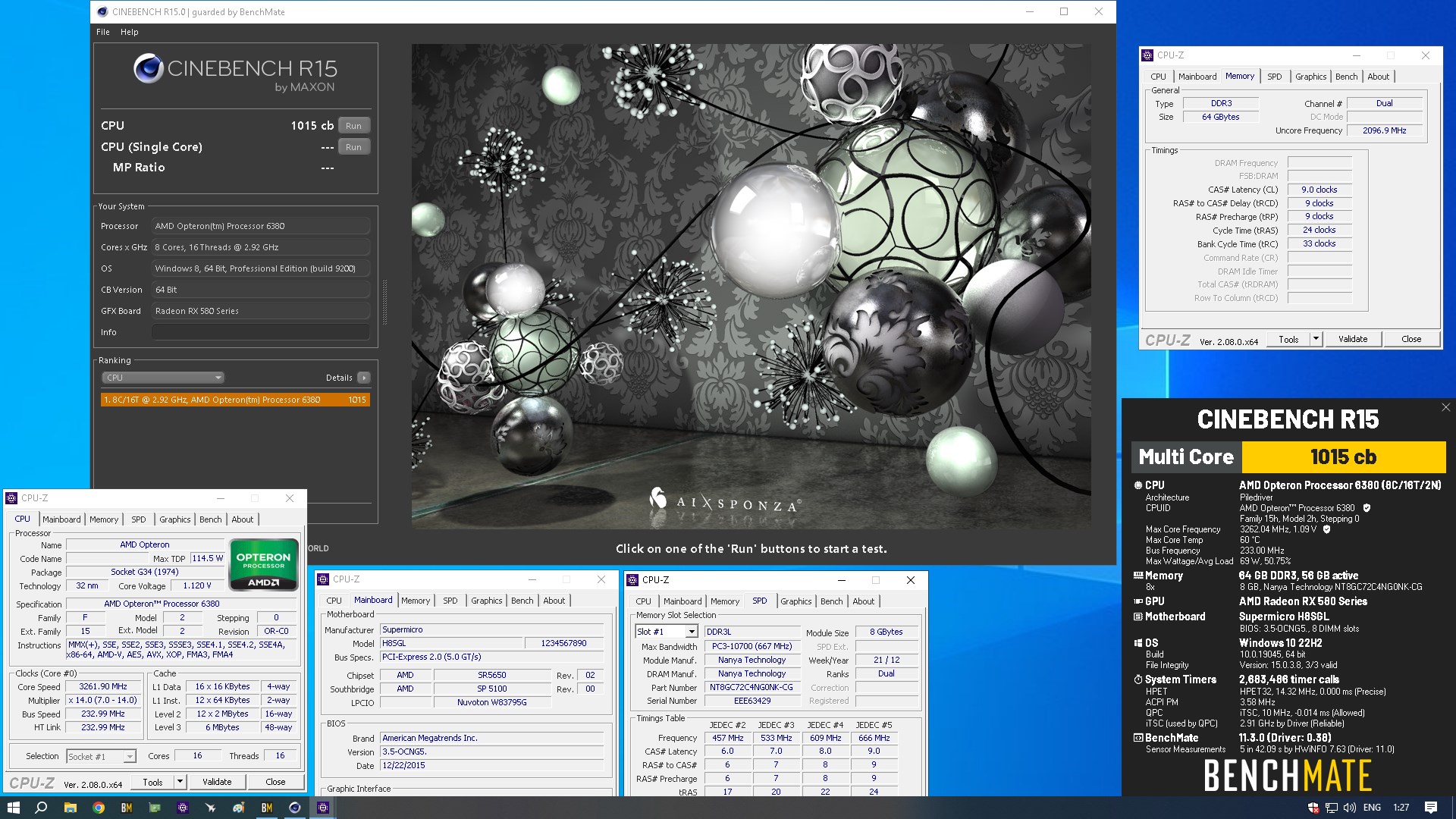Click the '9.0 clocks' CAS# Latency value
Image resolution: width=1456 pixels, height=819 pixels.
click(1319, 190)
